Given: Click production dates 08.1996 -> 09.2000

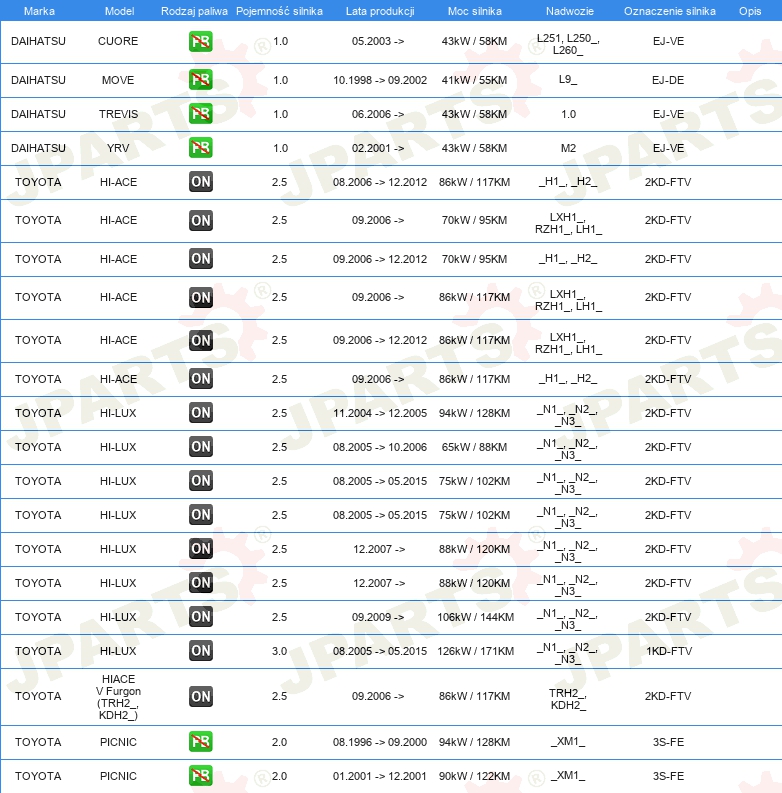Looking at the screenshot, I should pyautogui.click(x=380, y=741).
